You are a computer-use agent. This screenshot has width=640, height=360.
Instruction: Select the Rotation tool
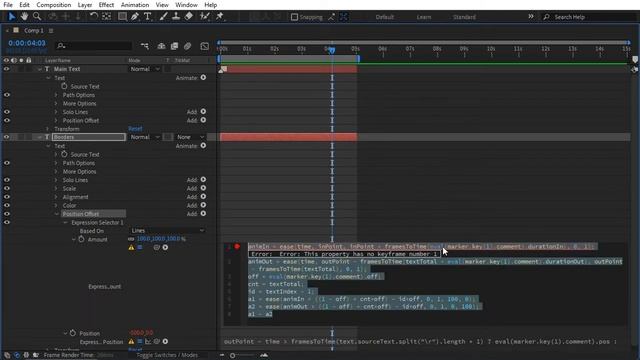(x=93, y=16)
